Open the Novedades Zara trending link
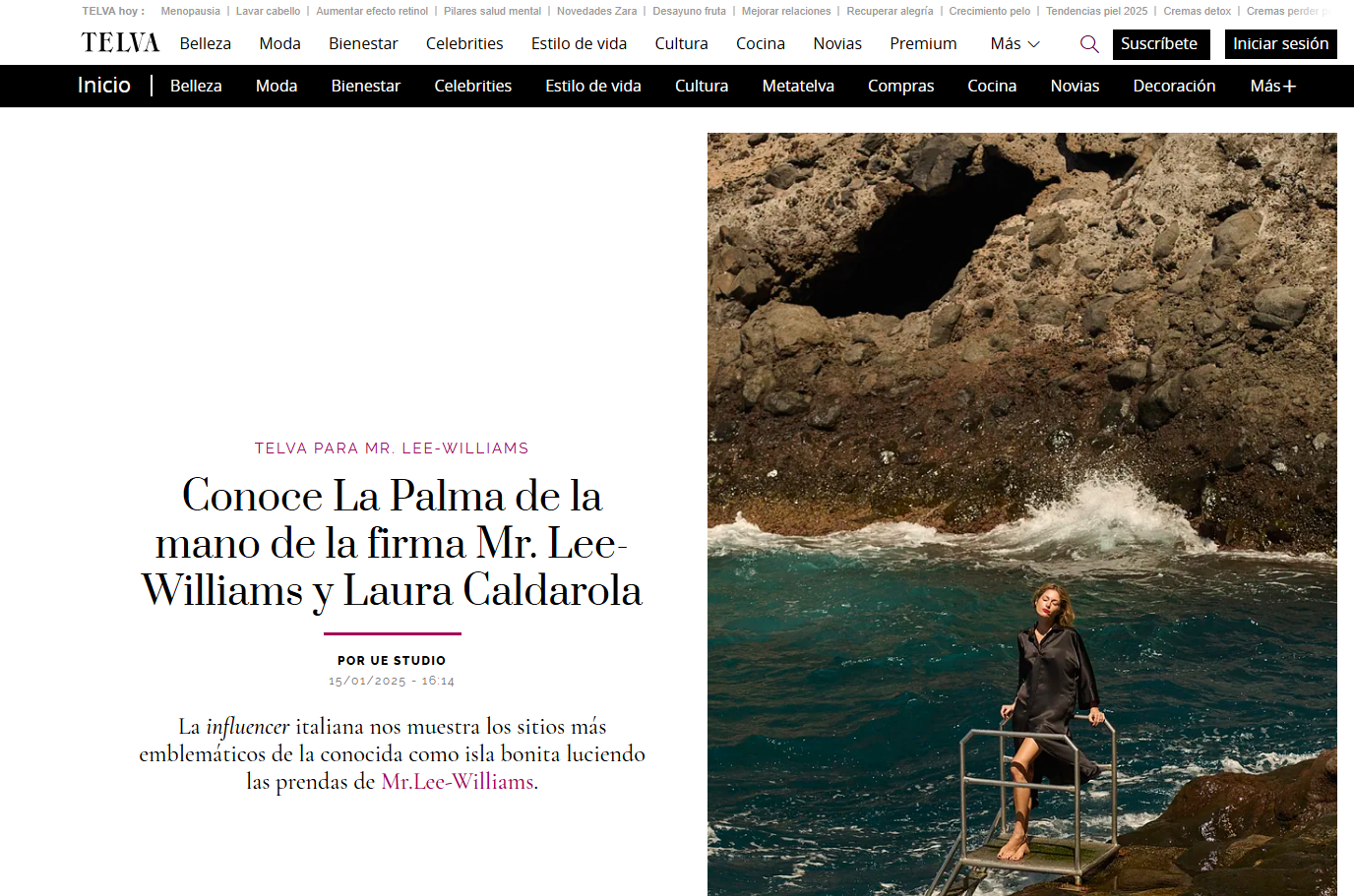This screenshot has height=896, width=1354. pyautogui.click(x=596, y=12)
